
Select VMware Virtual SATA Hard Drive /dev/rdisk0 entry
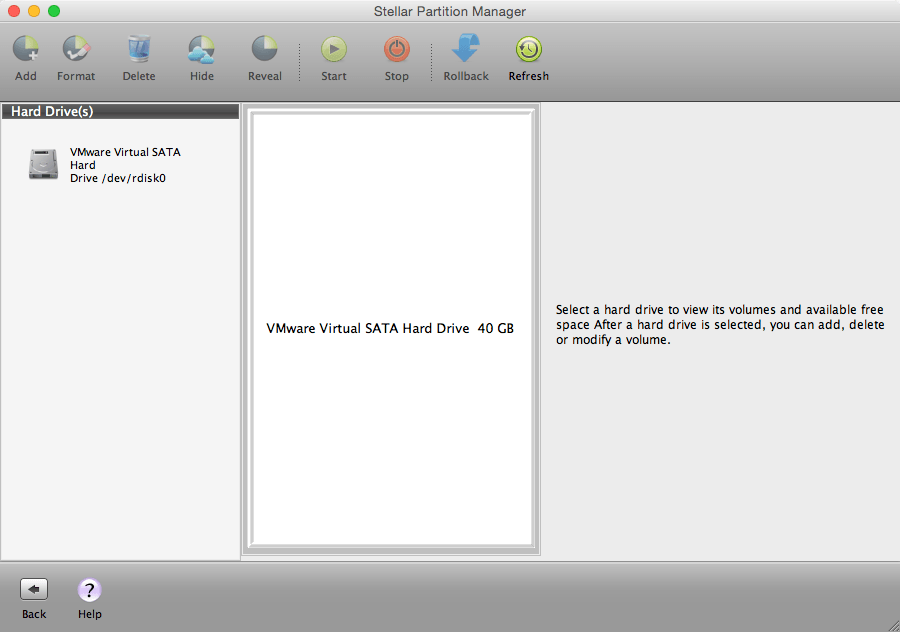point(125,165)
